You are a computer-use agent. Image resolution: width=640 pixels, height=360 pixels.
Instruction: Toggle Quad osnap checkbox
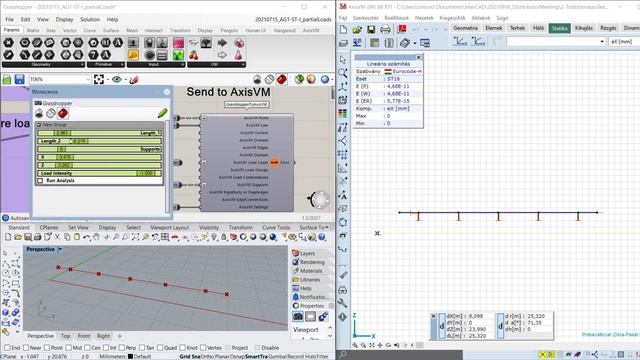click(160, 348)
